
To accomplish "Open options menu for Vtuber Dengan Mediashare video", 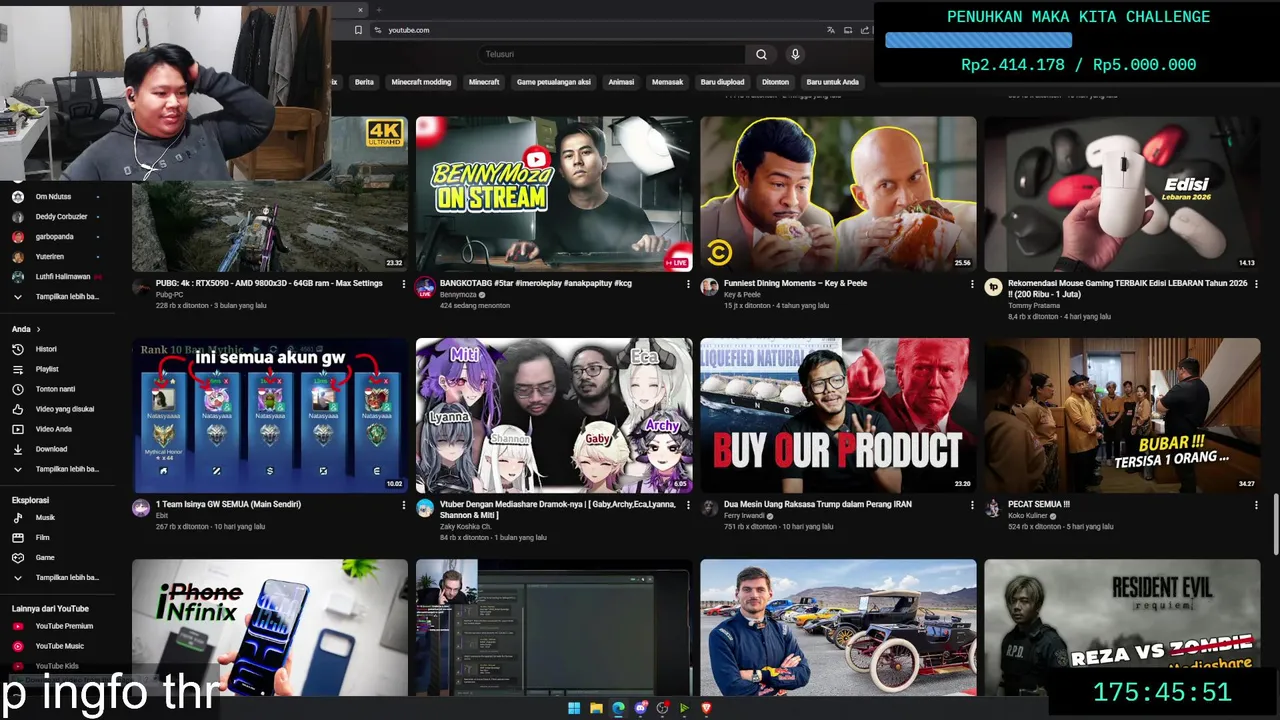I will [x=688, y=505].
